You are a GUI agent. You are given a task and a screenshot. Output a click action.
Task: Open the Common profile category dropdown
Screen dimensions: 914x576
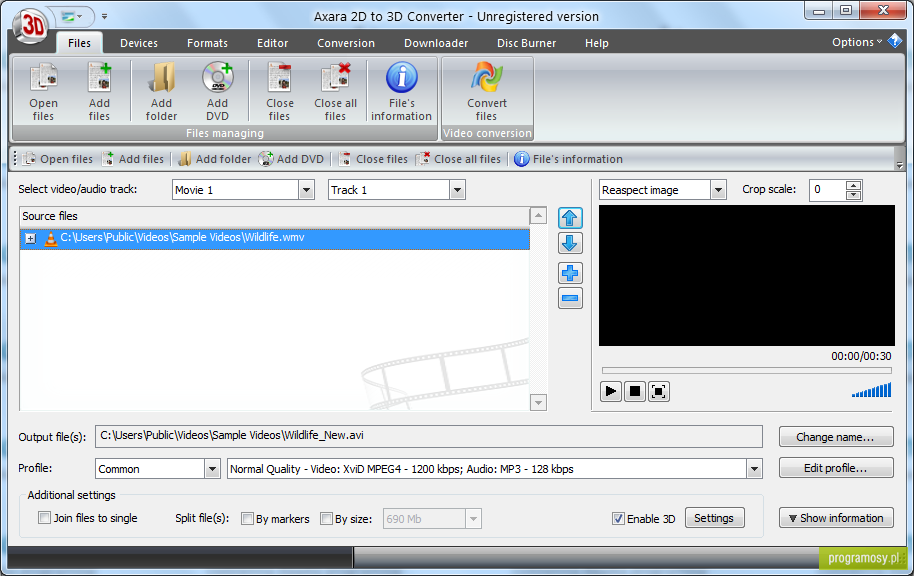(x=213, y=469)
